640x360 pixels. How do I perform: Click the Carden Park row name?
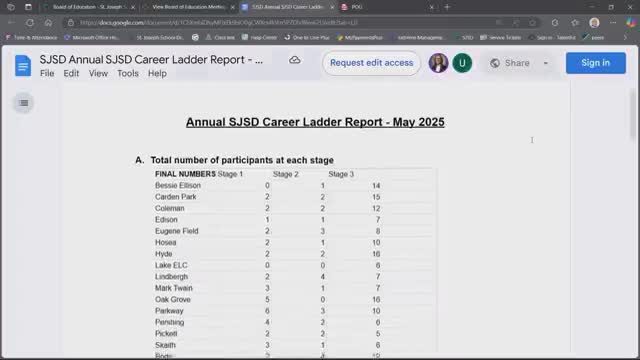[176, 197]
